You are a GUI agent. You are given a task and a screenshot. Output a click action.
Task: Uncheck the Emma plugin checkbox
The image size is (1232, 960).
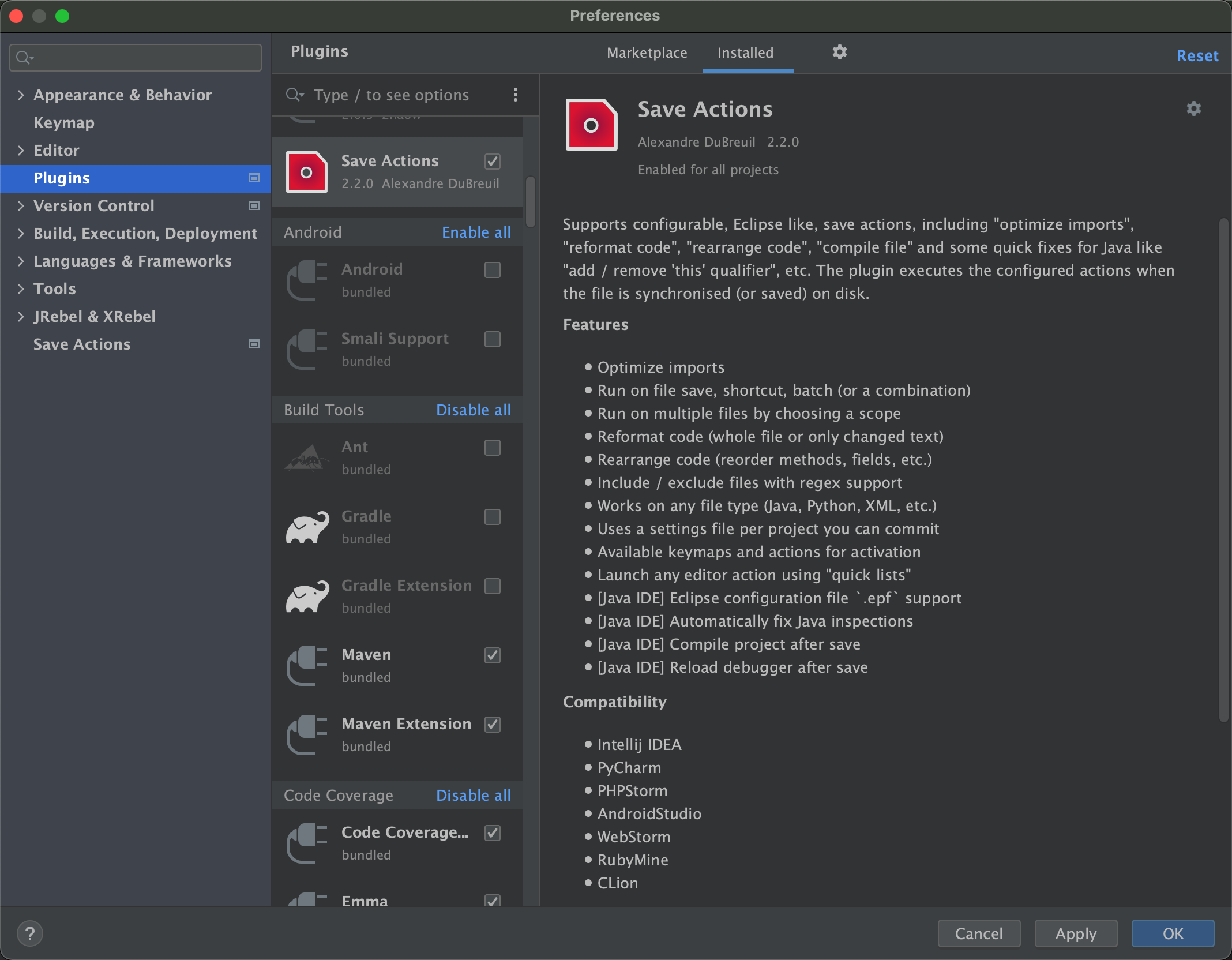pos(493,900)
